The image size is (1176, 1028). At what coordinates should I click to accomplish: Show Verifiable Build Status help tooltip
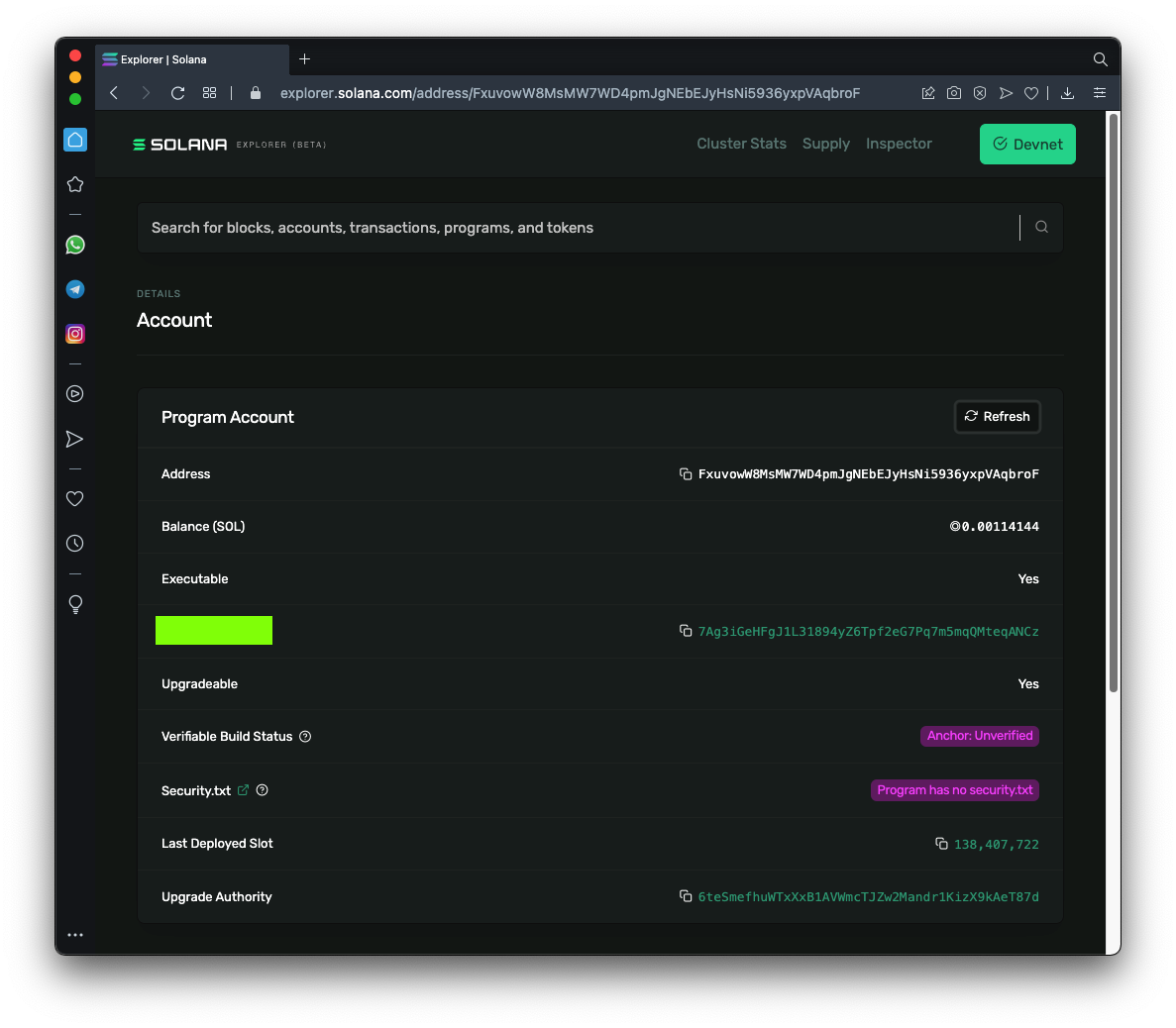point(305,737)
